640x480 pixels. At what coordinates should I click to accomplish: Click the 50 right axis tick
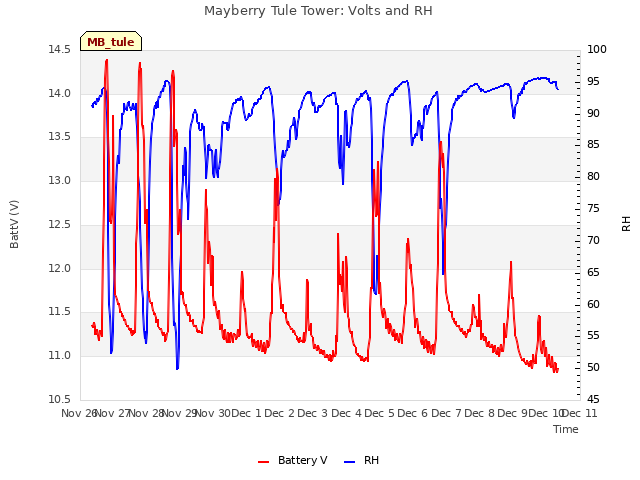(593, 368)
